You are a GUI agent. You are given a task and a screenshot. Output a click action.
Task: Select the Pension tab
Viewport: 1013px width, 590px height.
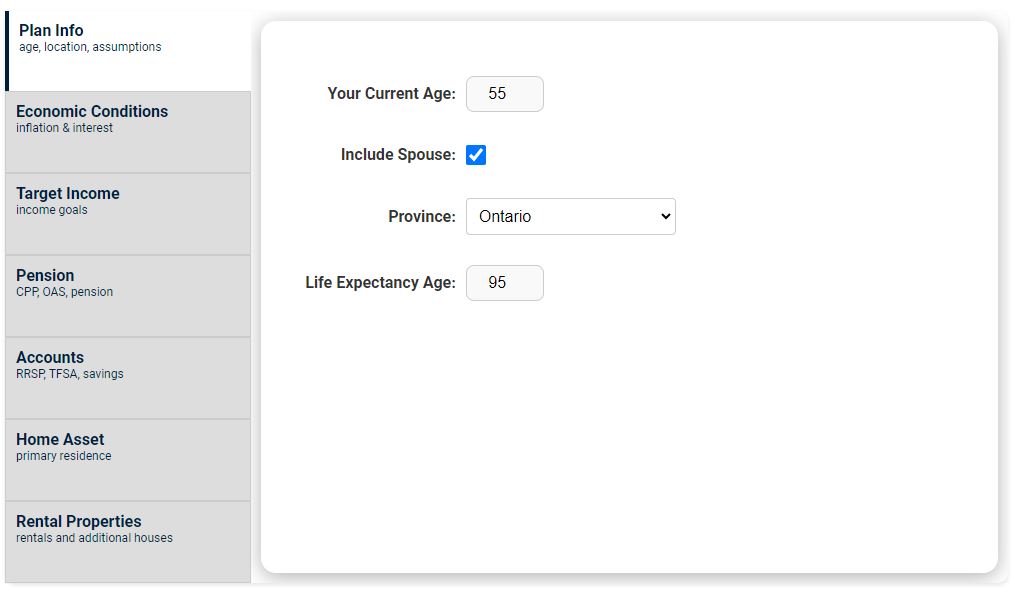point(128,296)
